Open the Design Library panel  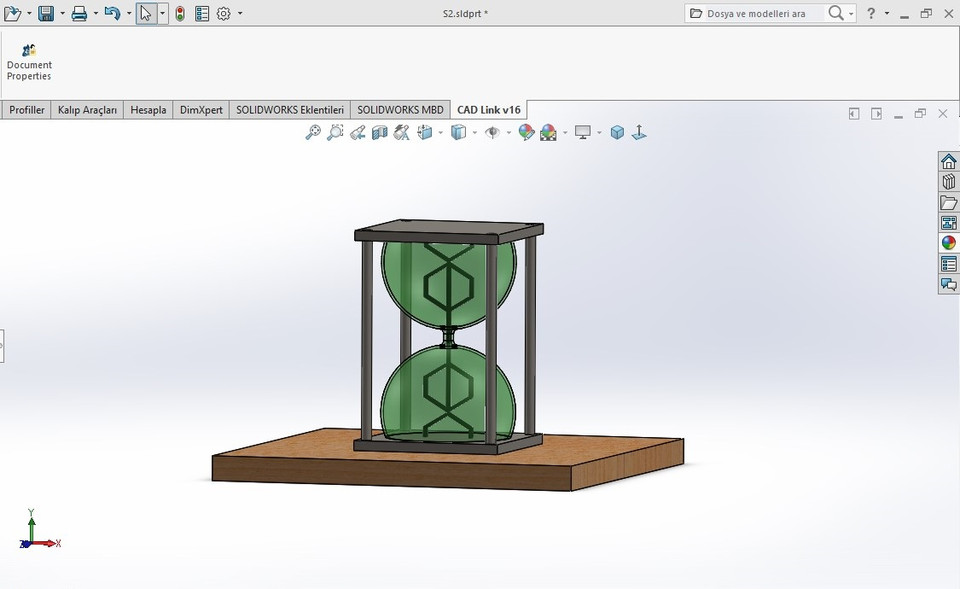[x=948, y=181]
